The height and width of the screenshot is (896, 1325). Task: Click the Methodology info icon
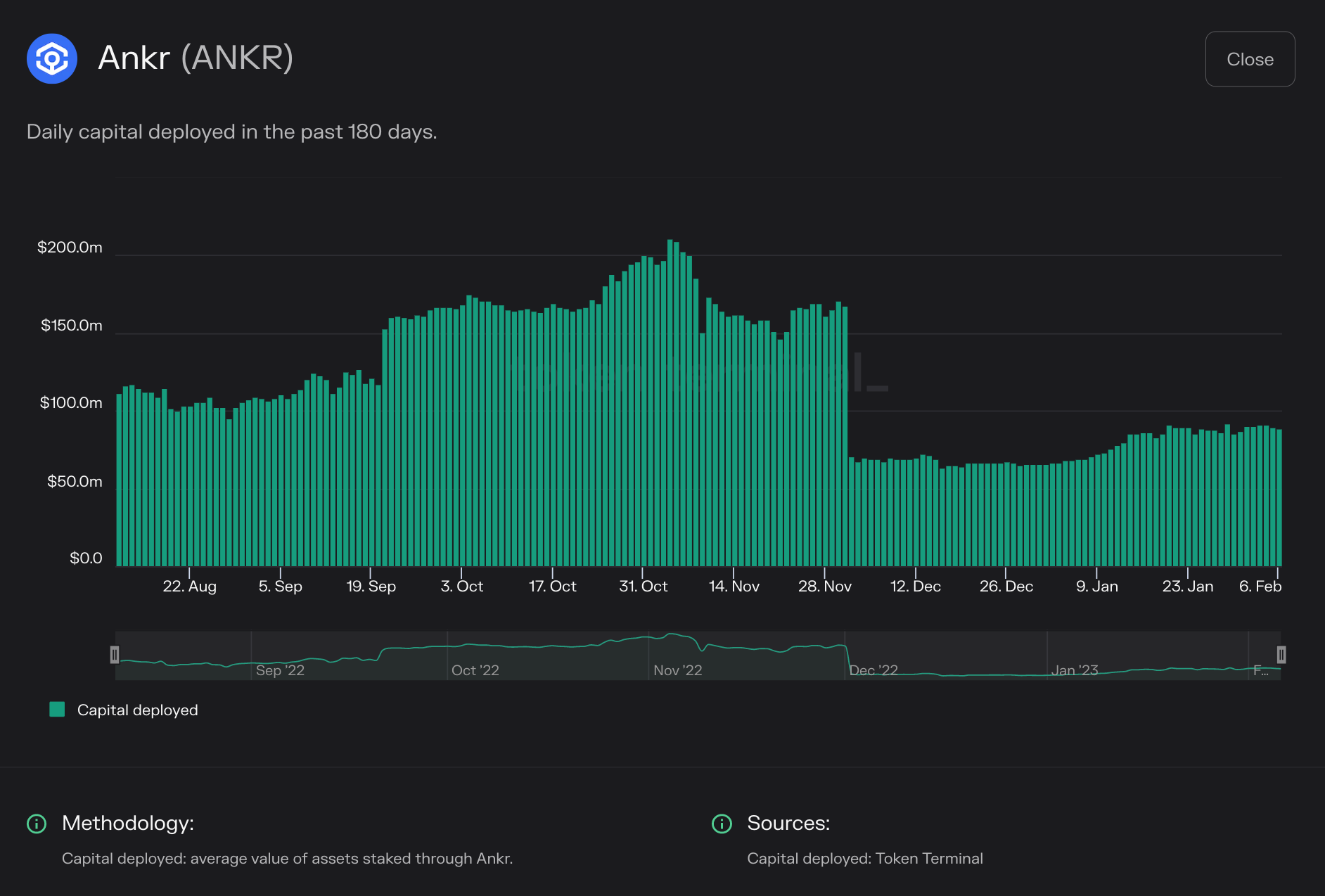coord(37,824)
